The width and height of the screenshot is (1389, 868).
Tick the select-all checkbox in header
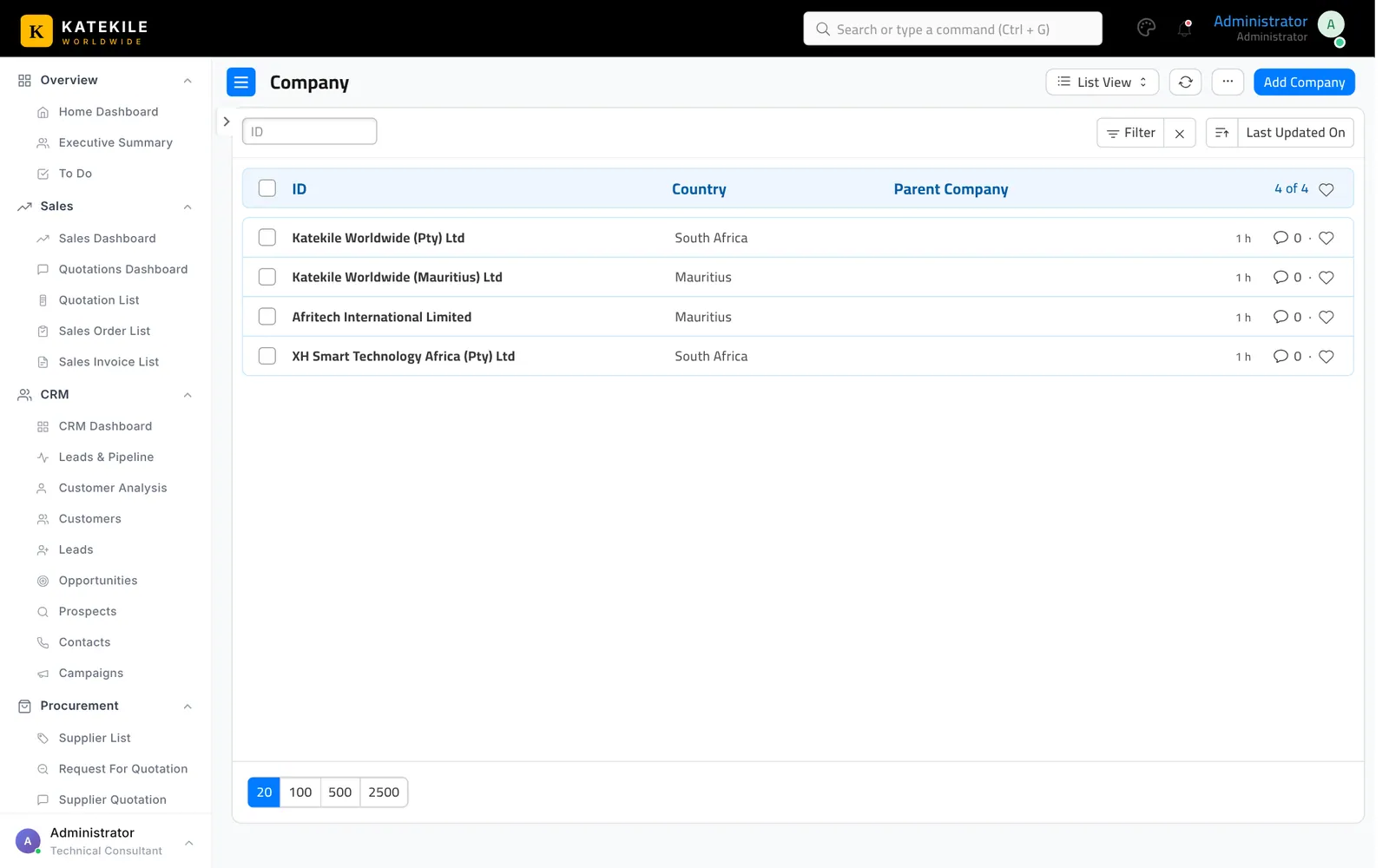(x=267, y=188)
